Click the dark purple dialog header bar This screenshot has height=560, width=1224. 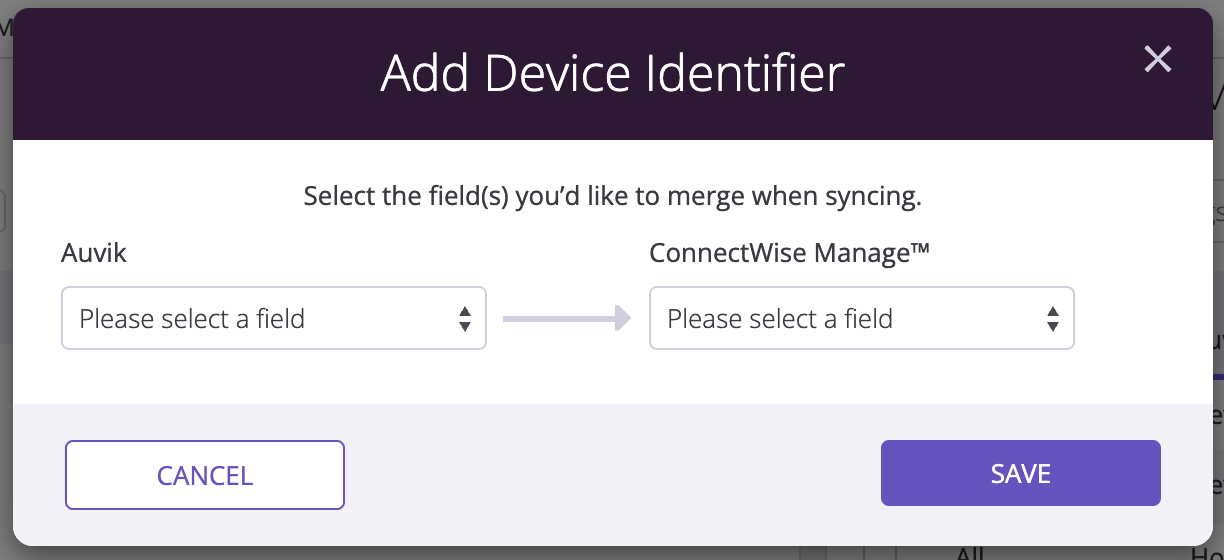(612, 74)
